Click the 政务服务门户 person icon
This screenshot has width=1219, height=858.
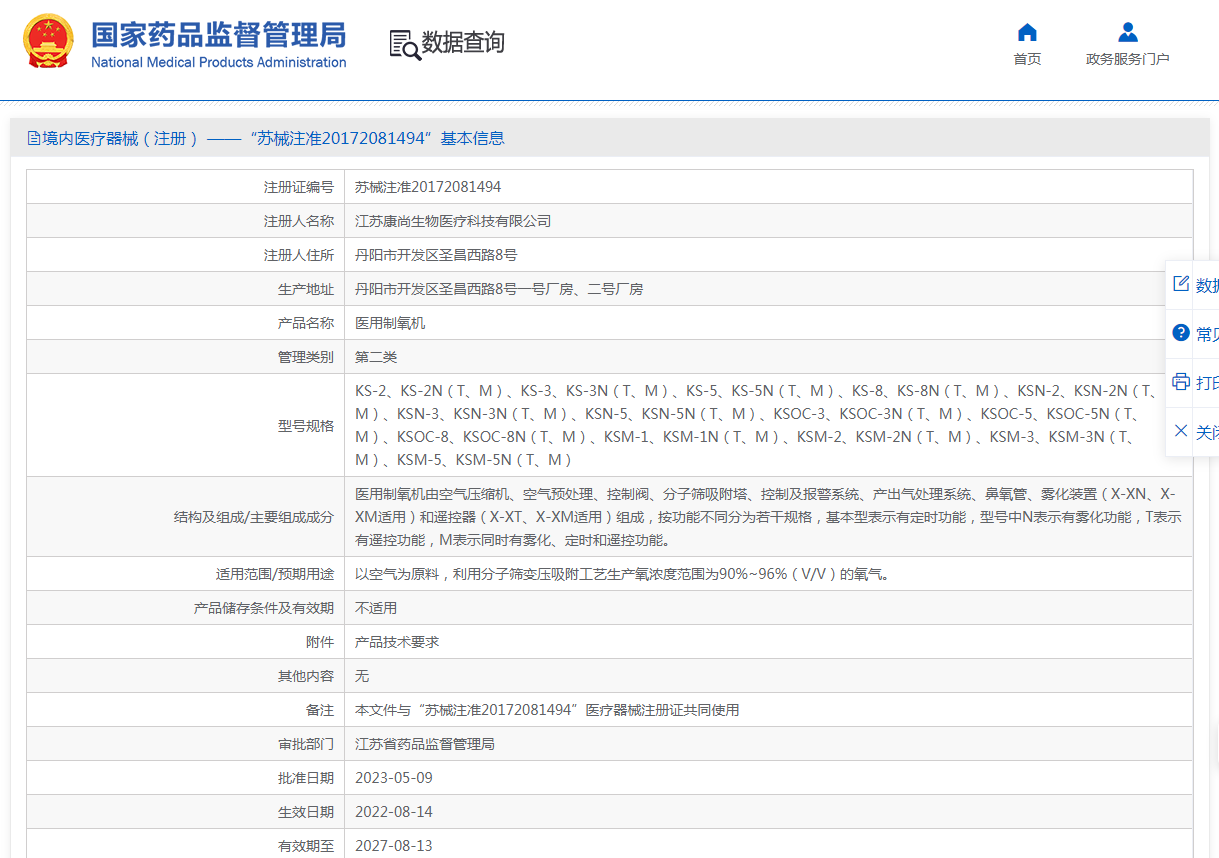tap(1128, 32)
